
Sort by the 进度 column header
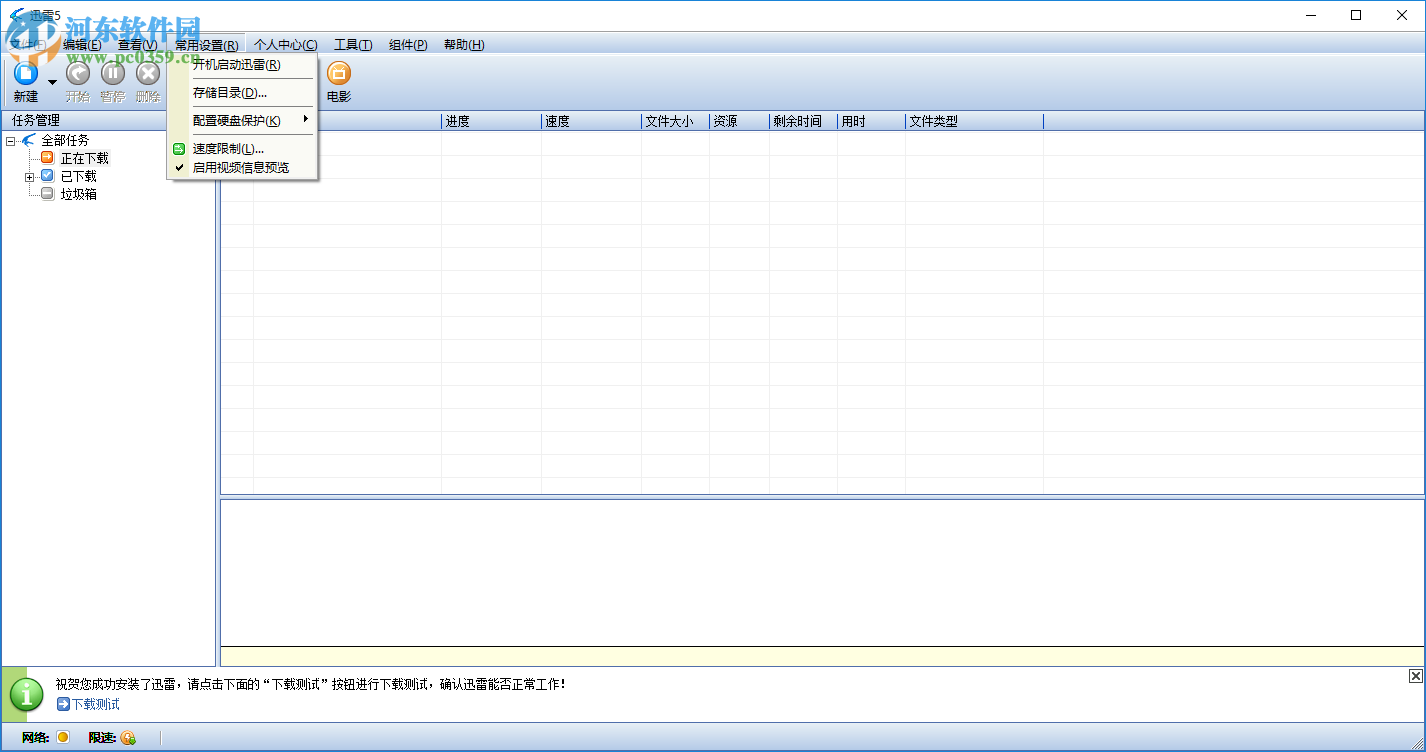pos(491,121)
